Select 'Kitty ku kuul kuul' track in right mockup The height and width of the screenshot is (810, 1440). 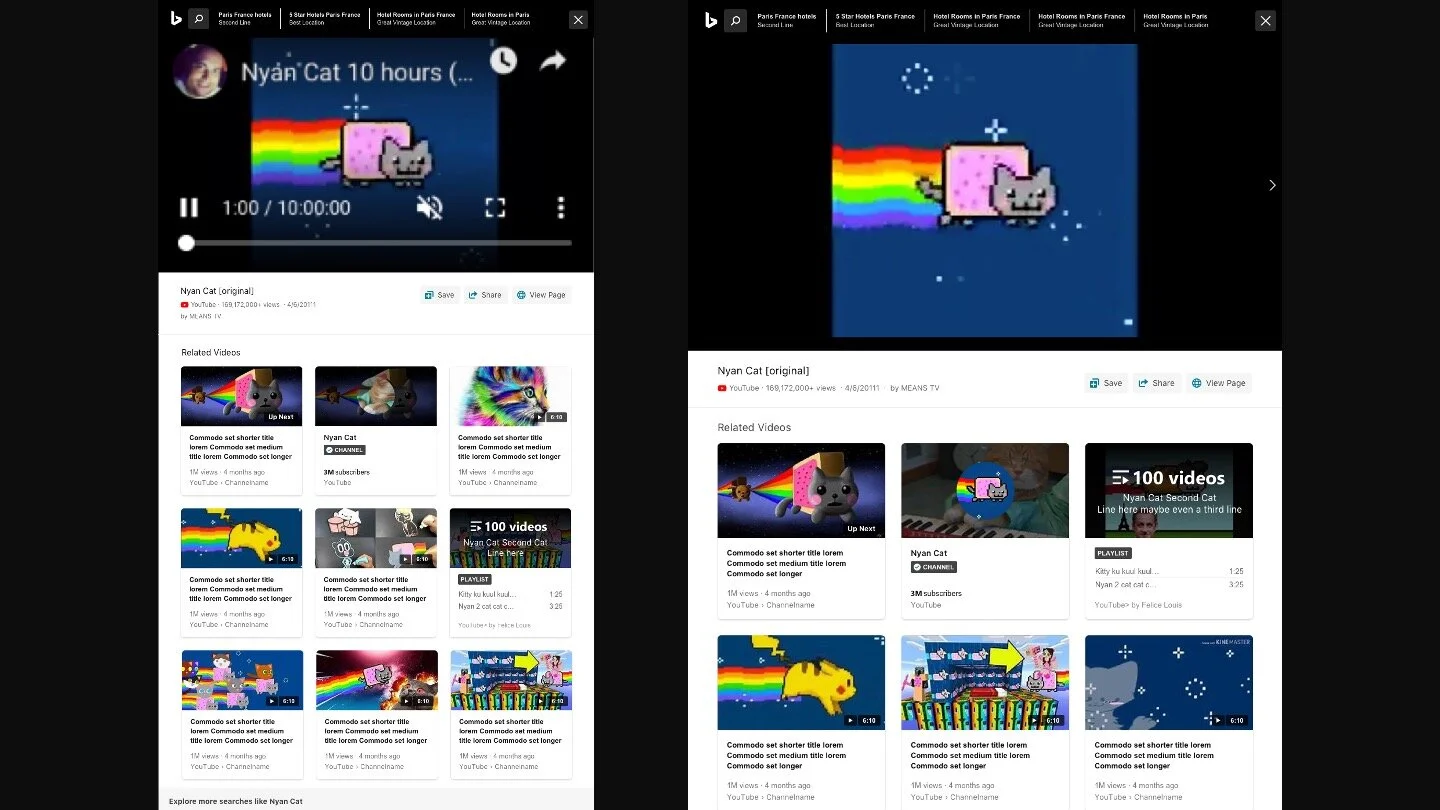(x=1169, y=571)
